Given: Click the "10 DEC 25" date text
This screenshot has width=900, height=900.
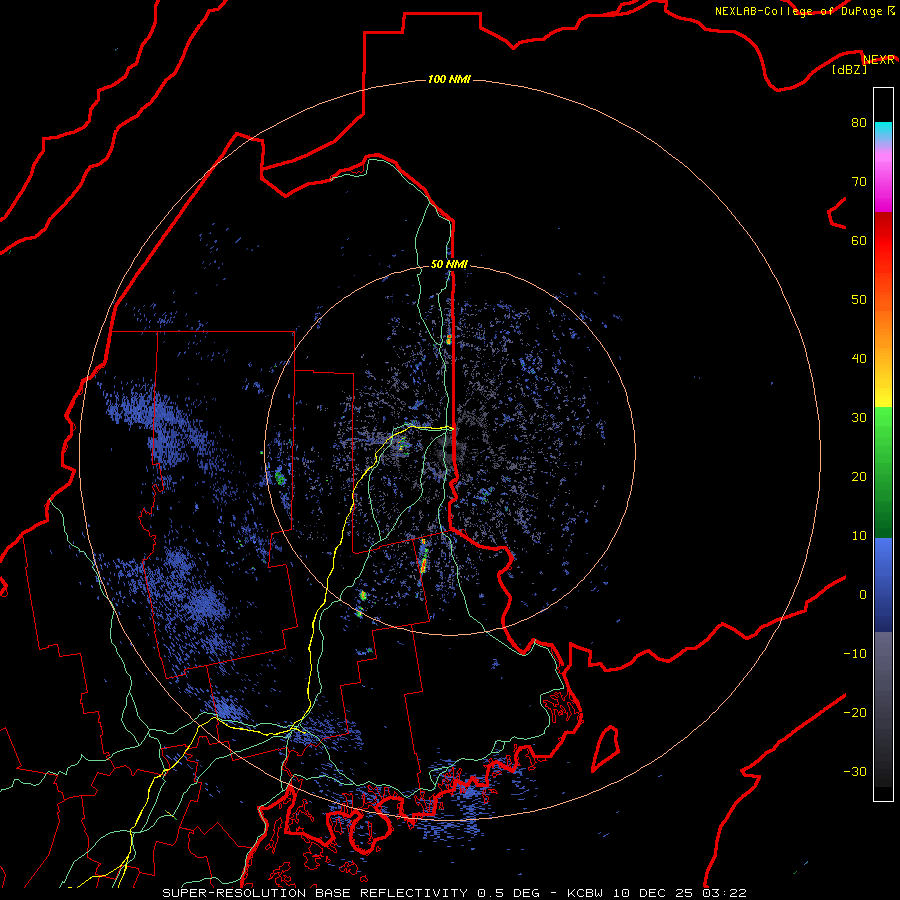Looking at the screenshot, I should pyautogui.click(x=653, y=893).
